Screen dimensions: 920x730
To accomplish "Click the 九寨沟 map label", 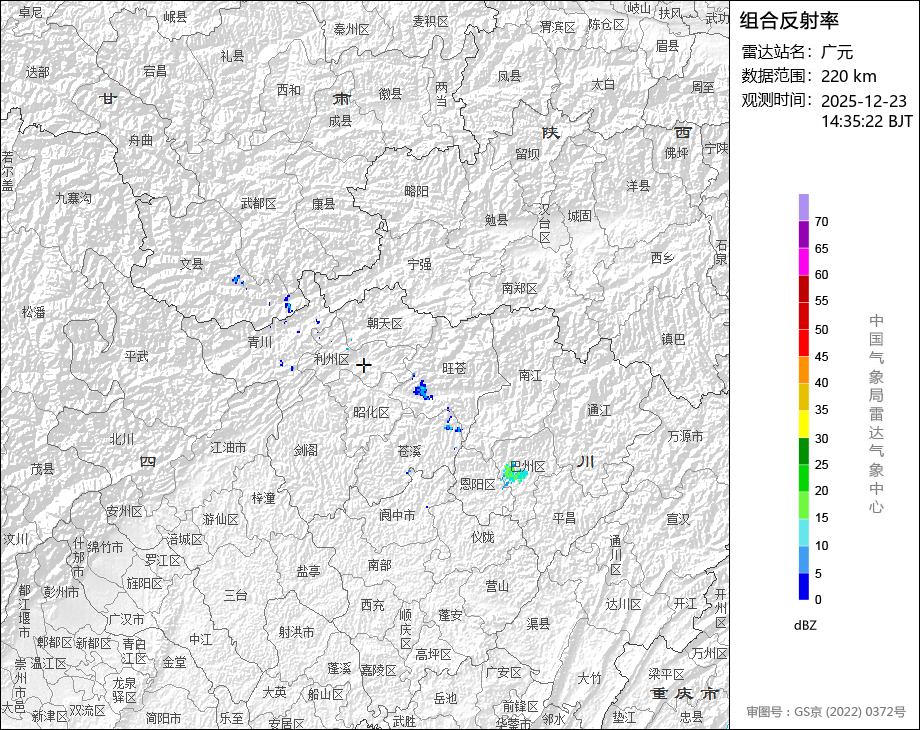I will pyautogui.click(x=74, y=198).
